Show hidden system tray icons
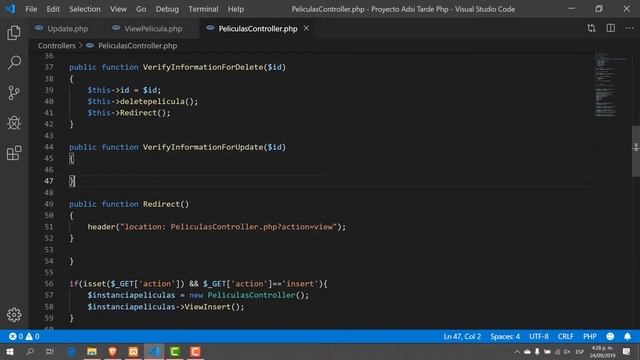 pyautogui.click(x=517, y=351)
